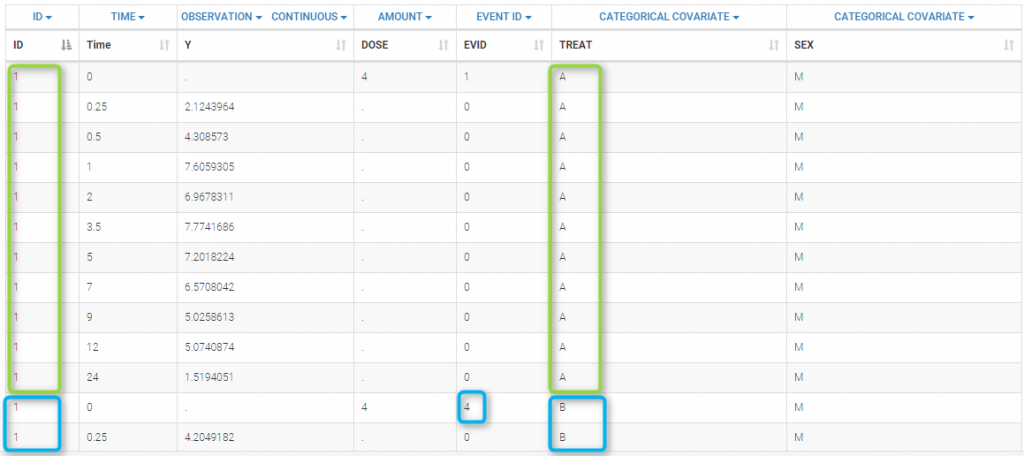
Task: Sort the TREAT column using its arrow icon
Action: point(773,45)
